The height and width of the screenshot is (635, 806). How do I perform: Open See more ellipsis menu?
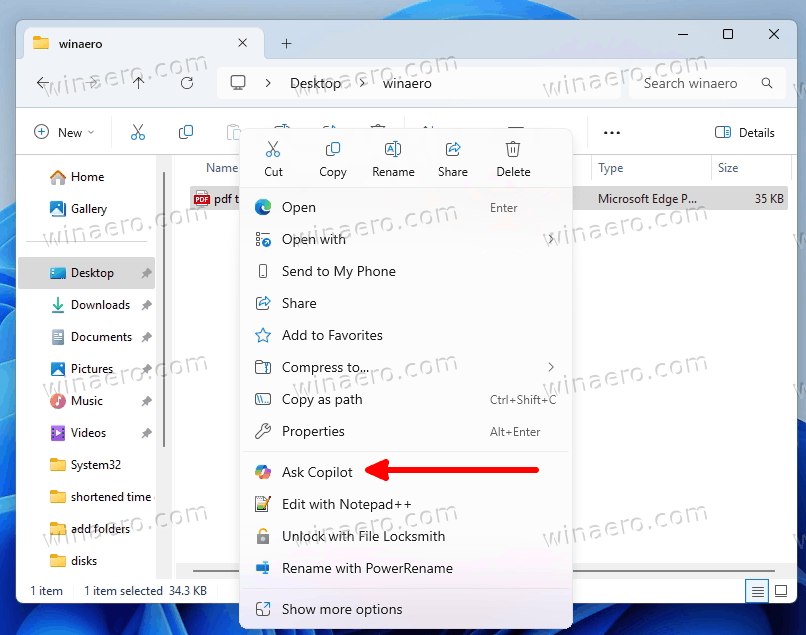coord(612,133)
